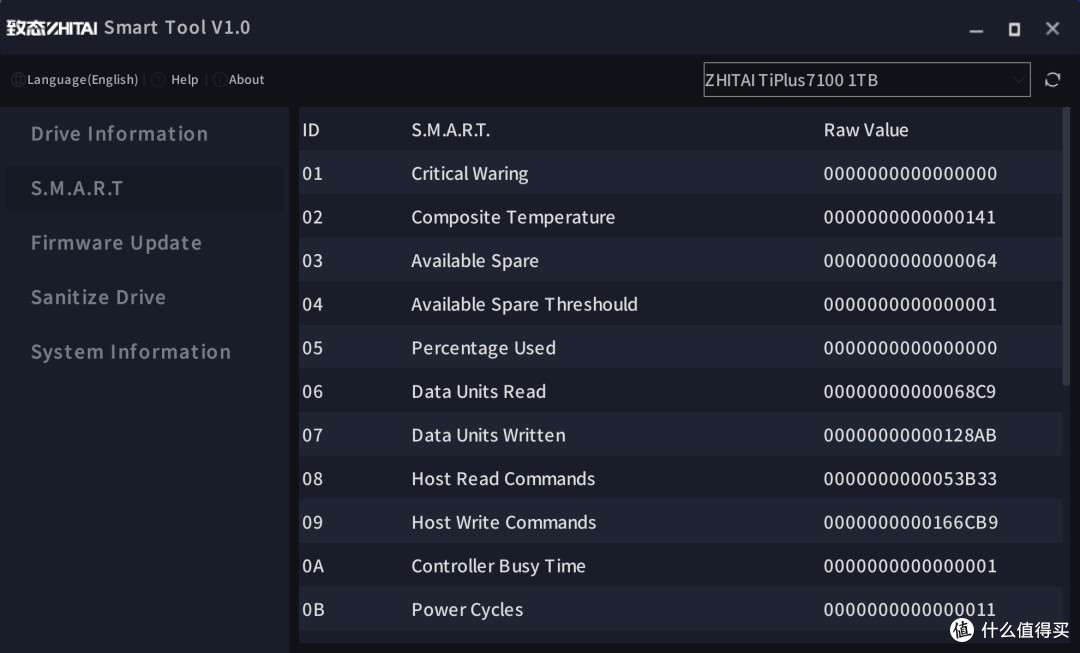Click the S.M.A.R.T. table vertical scrollbar

1066,246
